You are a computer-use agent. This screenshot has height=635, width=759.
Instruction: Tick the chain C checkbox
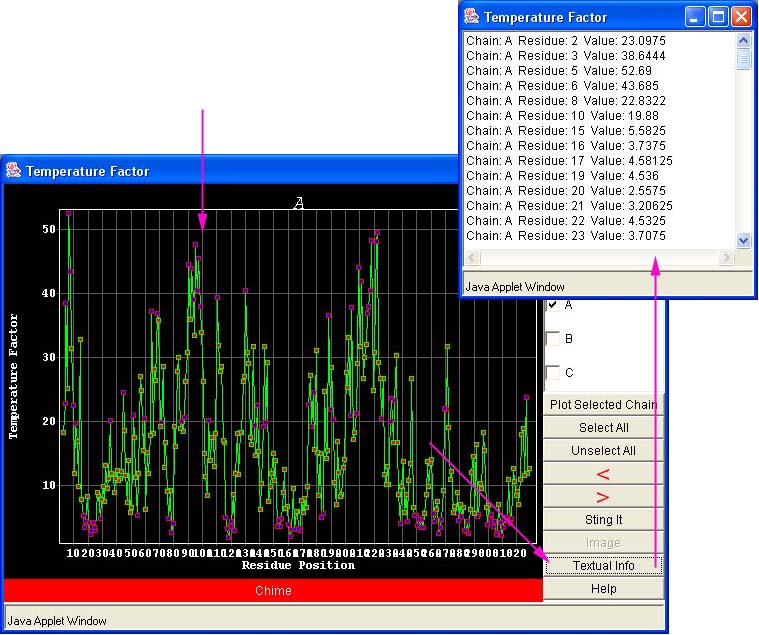tap(553, 372)
